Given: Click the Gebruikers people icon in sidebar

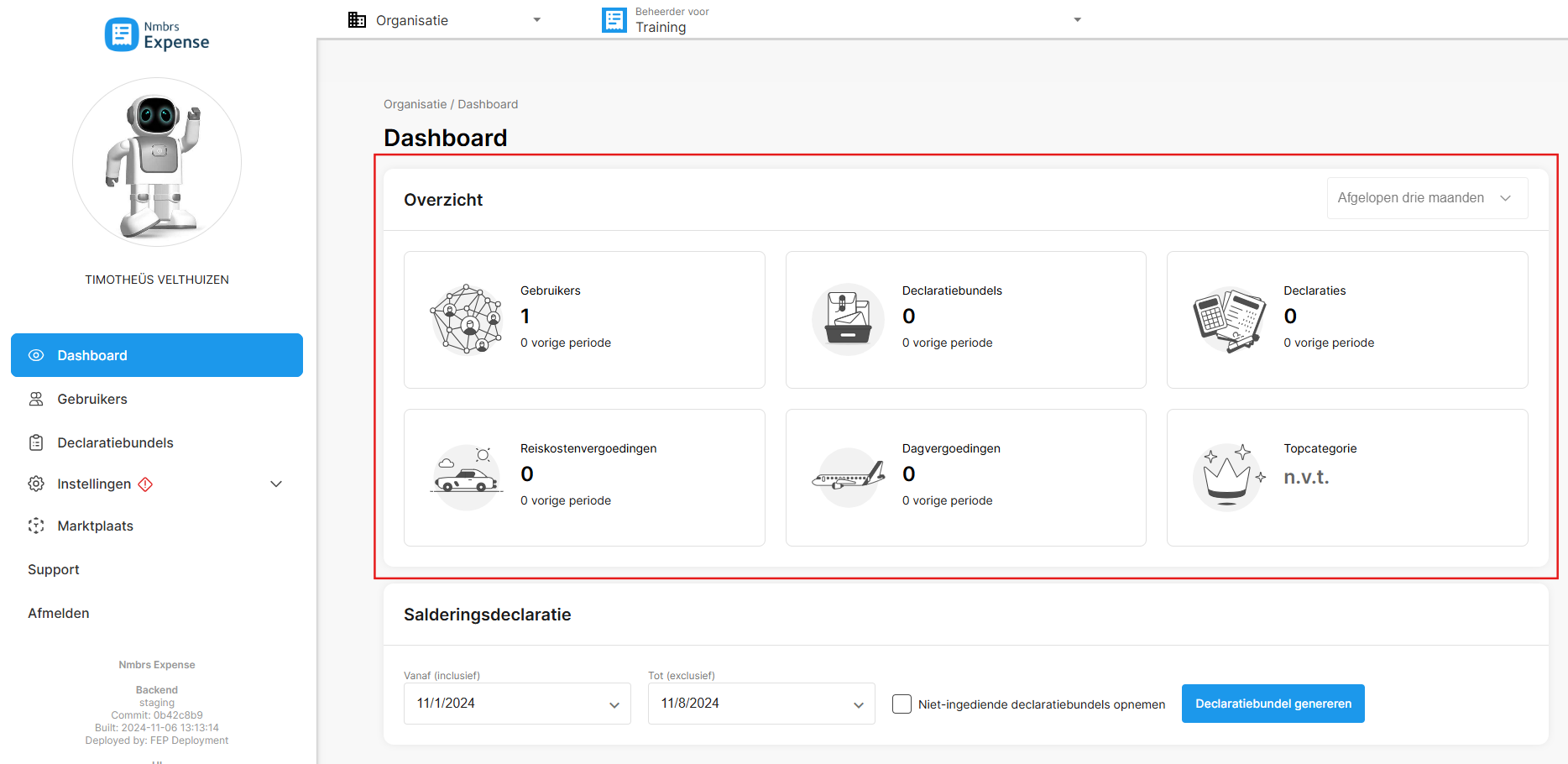Looking at the screenshot, I should coord(36,399).
